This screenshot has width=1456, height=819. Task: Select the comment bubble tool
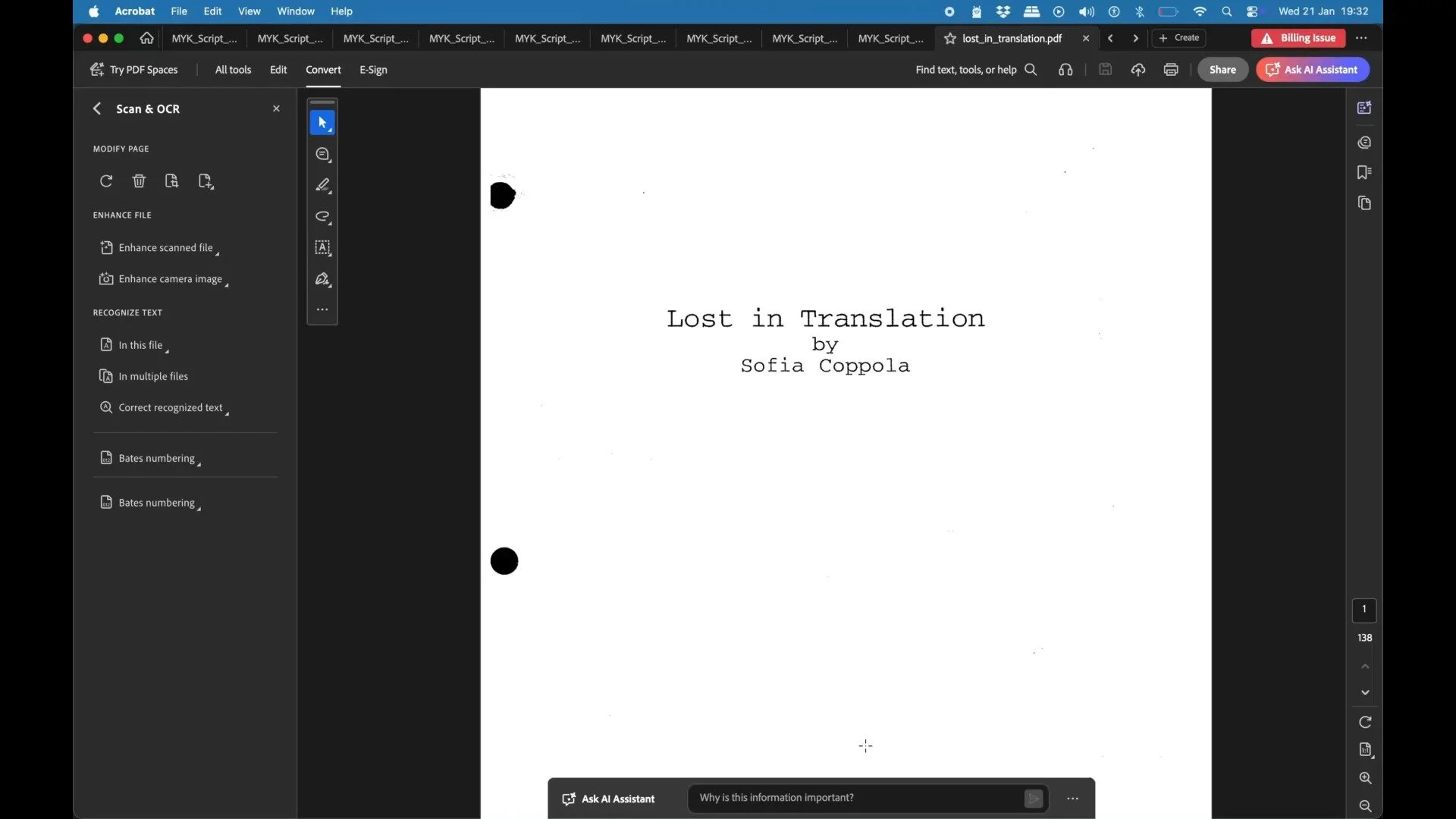(x=322, y=154)
